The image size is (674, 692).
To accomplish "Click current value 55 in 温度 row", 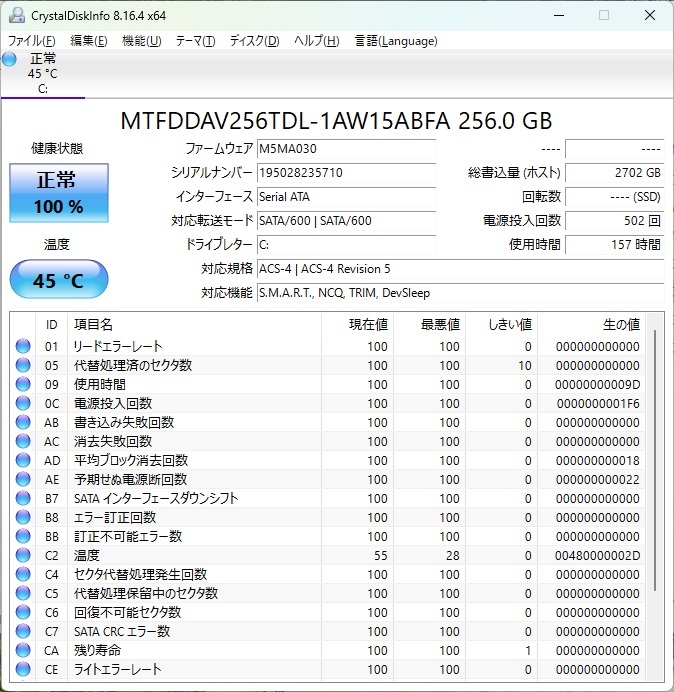I will coord(380,555).
